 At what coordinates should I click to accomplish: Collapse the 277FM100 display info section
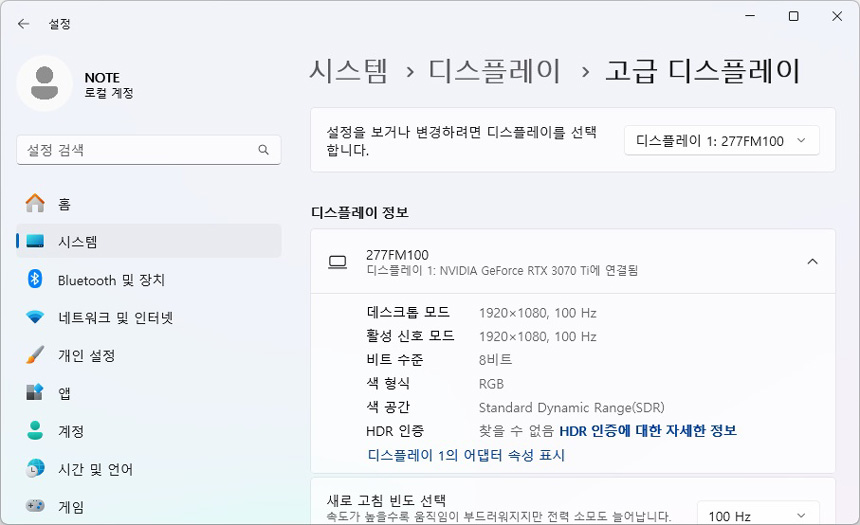point(812,262)
